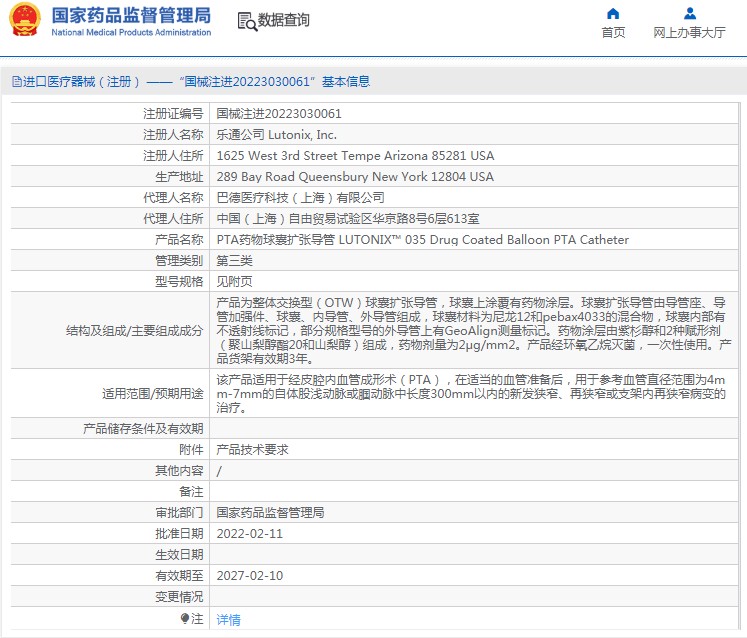Image resolution: width=747 pixels, height=638 pixels.
Task: Click the 进口医疗器械（注册）基本信息 section header
Action: [191, 81]
